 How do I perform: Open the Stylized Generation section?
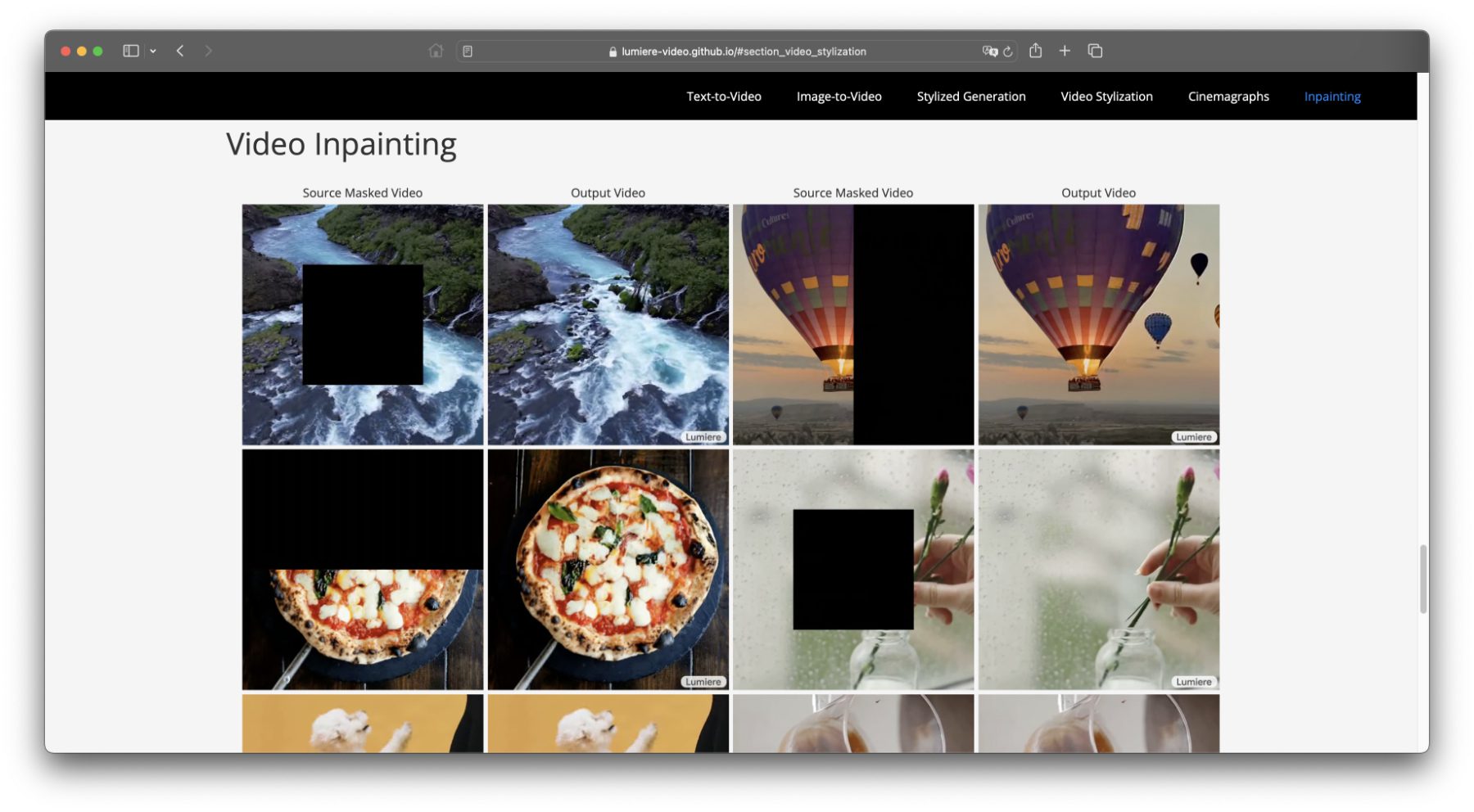click(970, 97)
